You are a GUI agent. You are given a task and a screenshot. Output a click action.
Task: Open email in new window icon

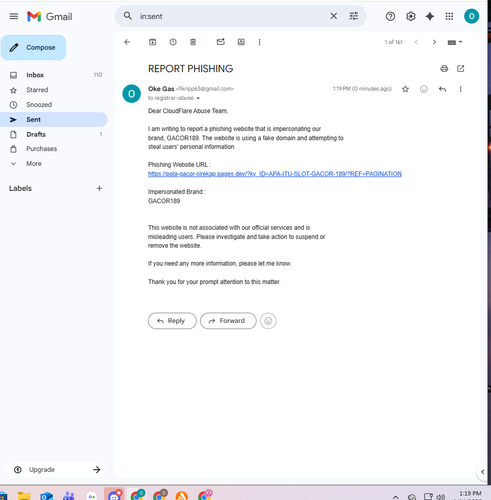pos(460,69)
